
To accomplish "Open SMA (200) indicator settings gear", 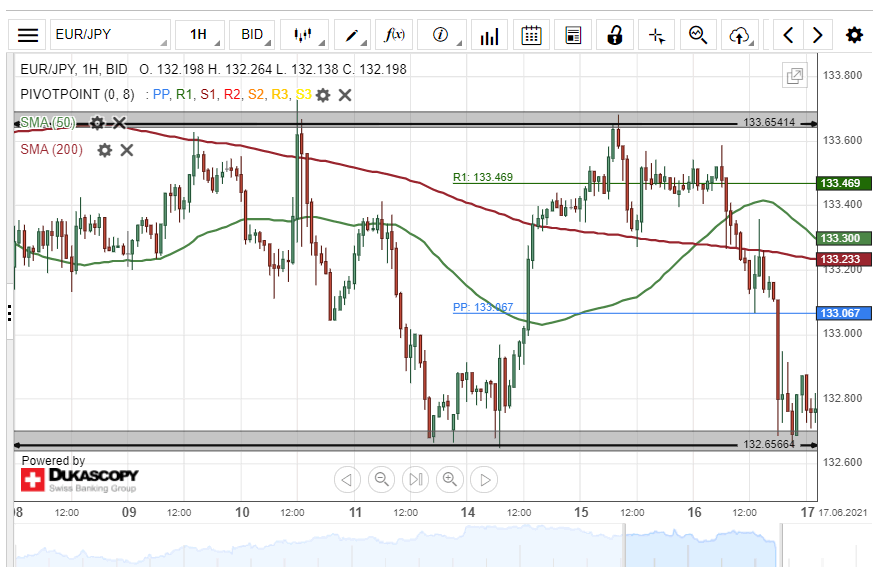I will [105, 150].
